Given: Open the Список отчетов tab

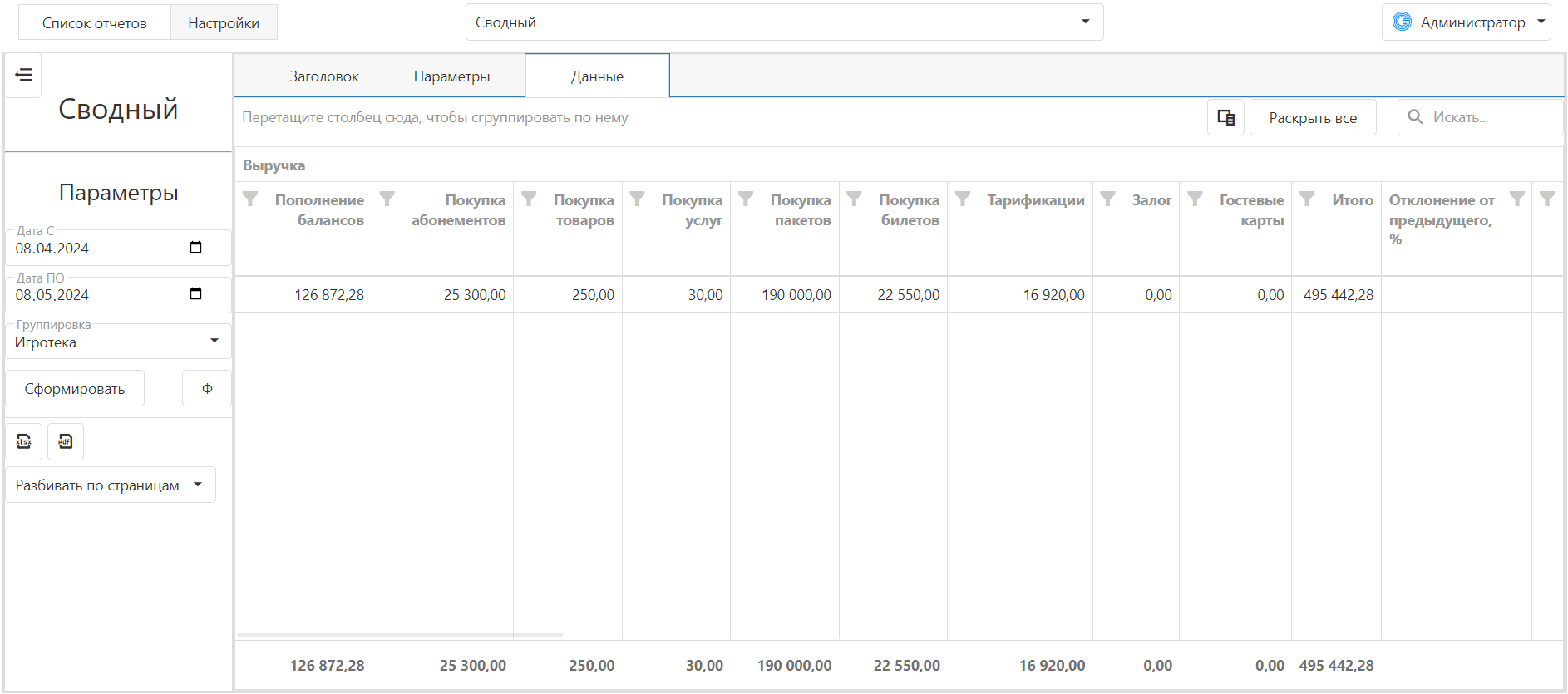Looking at the screenshot, I should (95, 22).
